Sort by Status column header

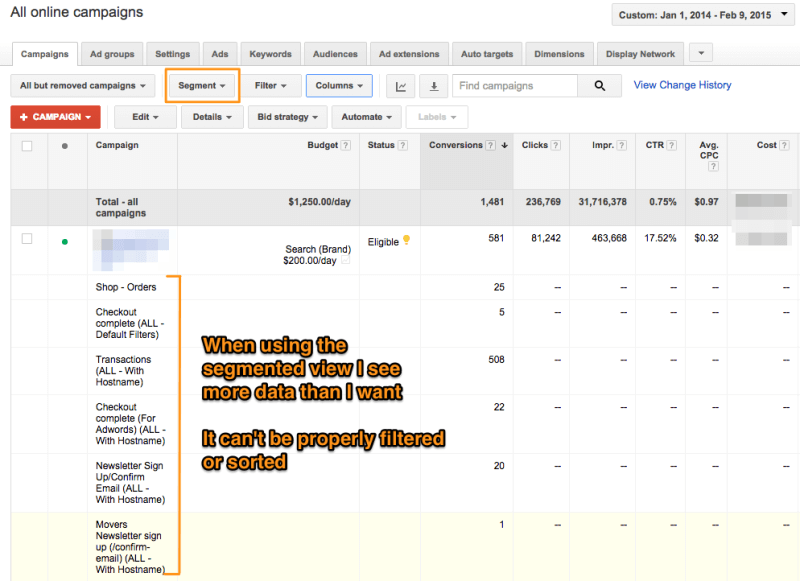(381, 145)
